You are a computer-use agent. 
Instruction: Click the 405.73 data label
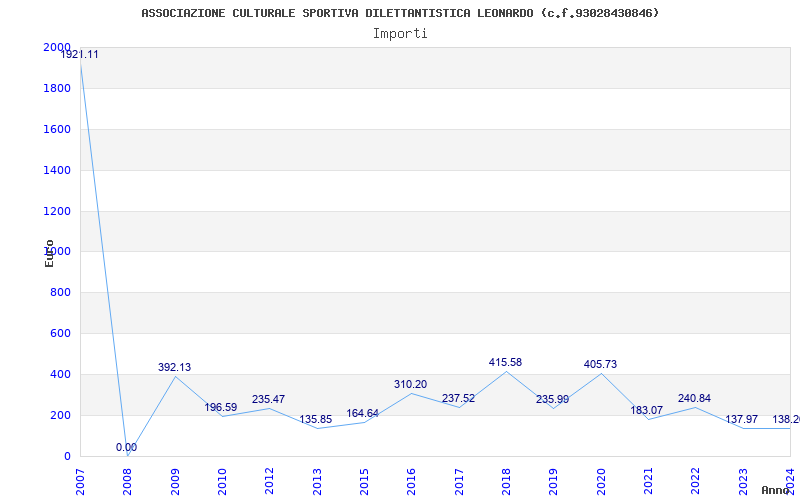(x=600, y=365)
